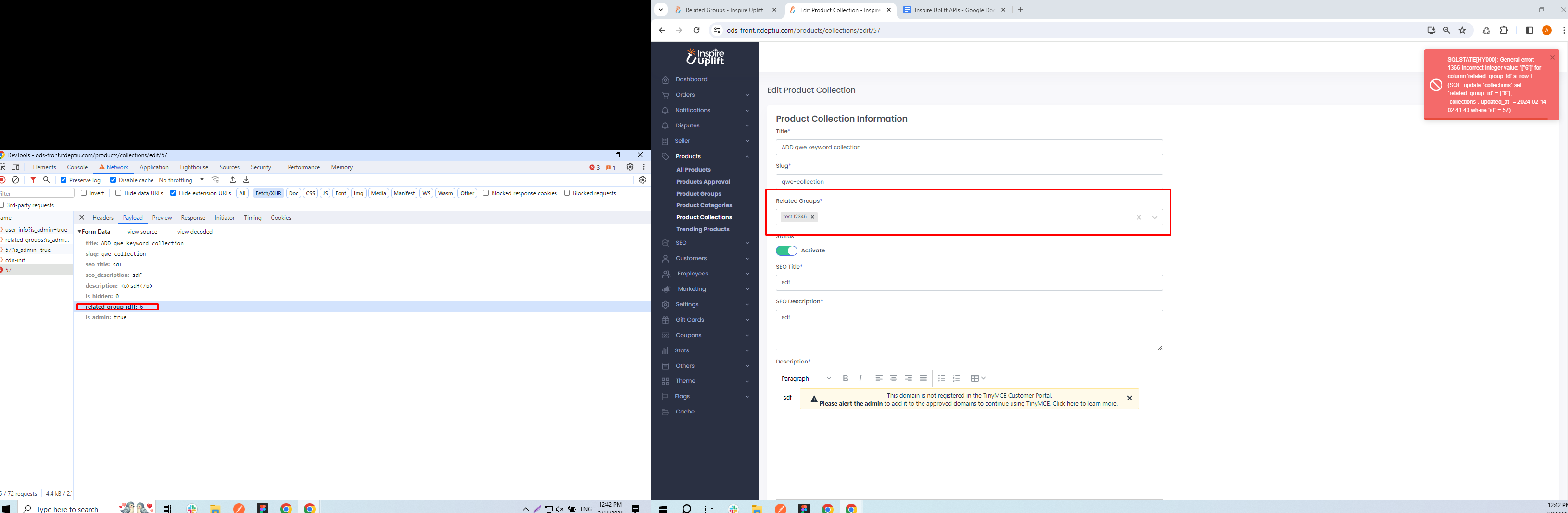Reload the page in Chrome
This screenshot has height=513, width=1568.
coord(696,30)
